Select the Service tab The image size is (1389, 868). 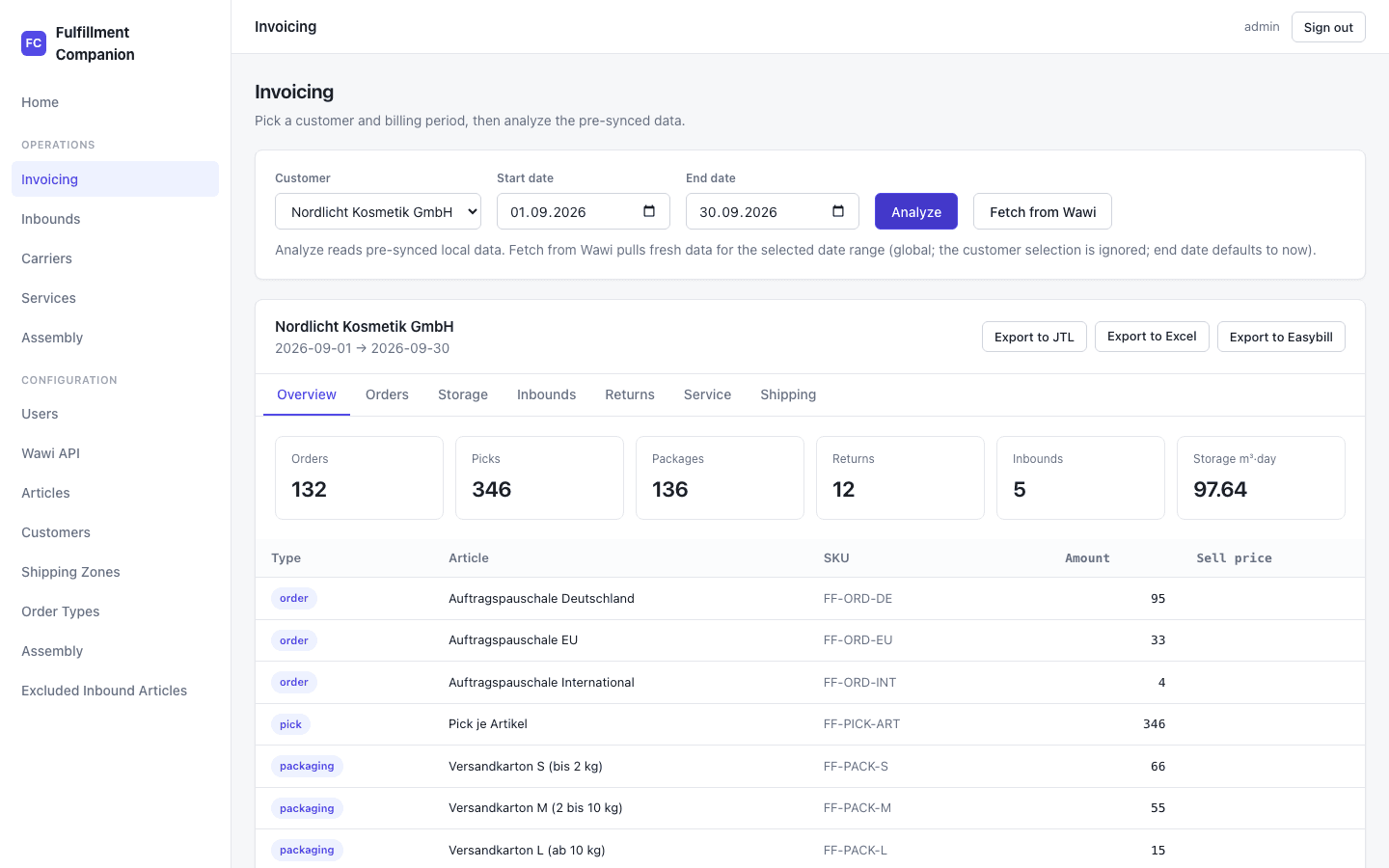[x=707, y=394]
